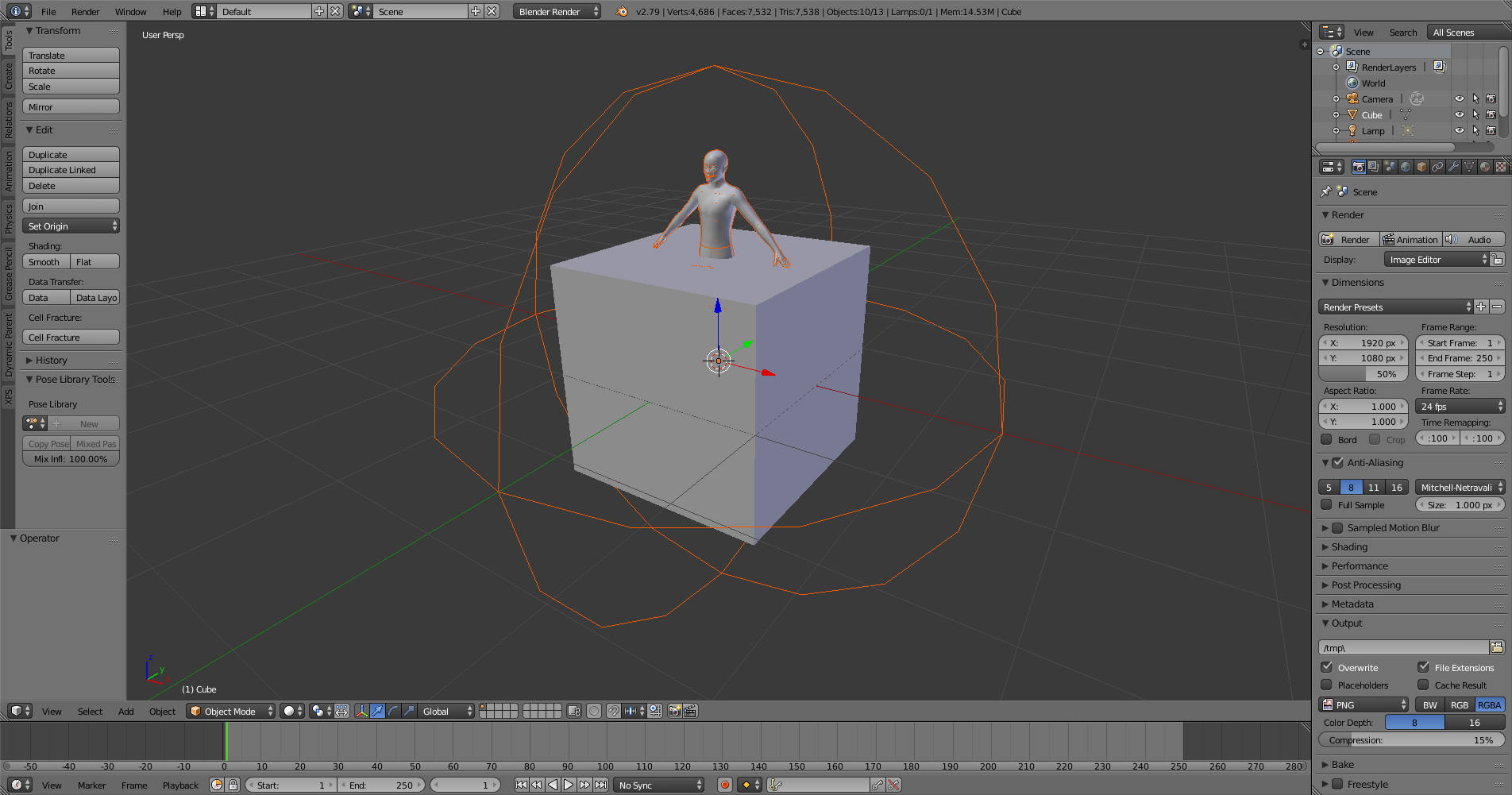Enable the Sampled Motion Blur checkbox
The width and height of the screenshot is (1512, 795).
1337,527
